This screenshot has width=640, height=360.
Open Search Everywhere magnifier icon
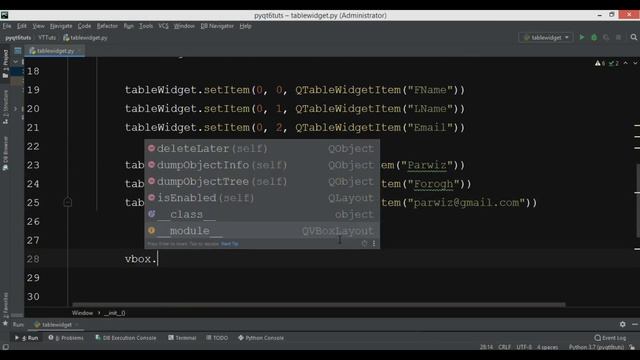(x=633, y=37)
